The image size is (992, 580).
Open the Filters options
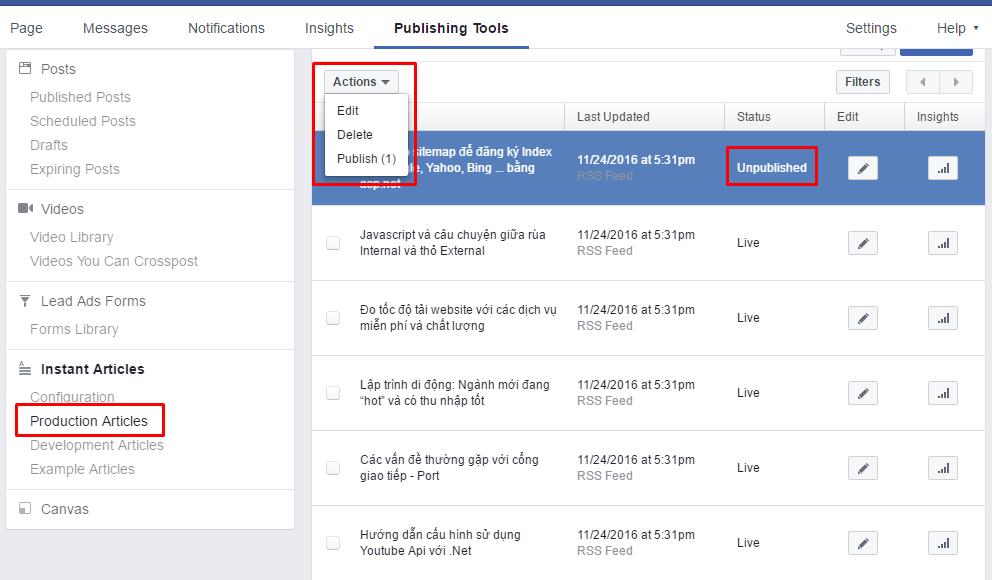tap(862, 82)
